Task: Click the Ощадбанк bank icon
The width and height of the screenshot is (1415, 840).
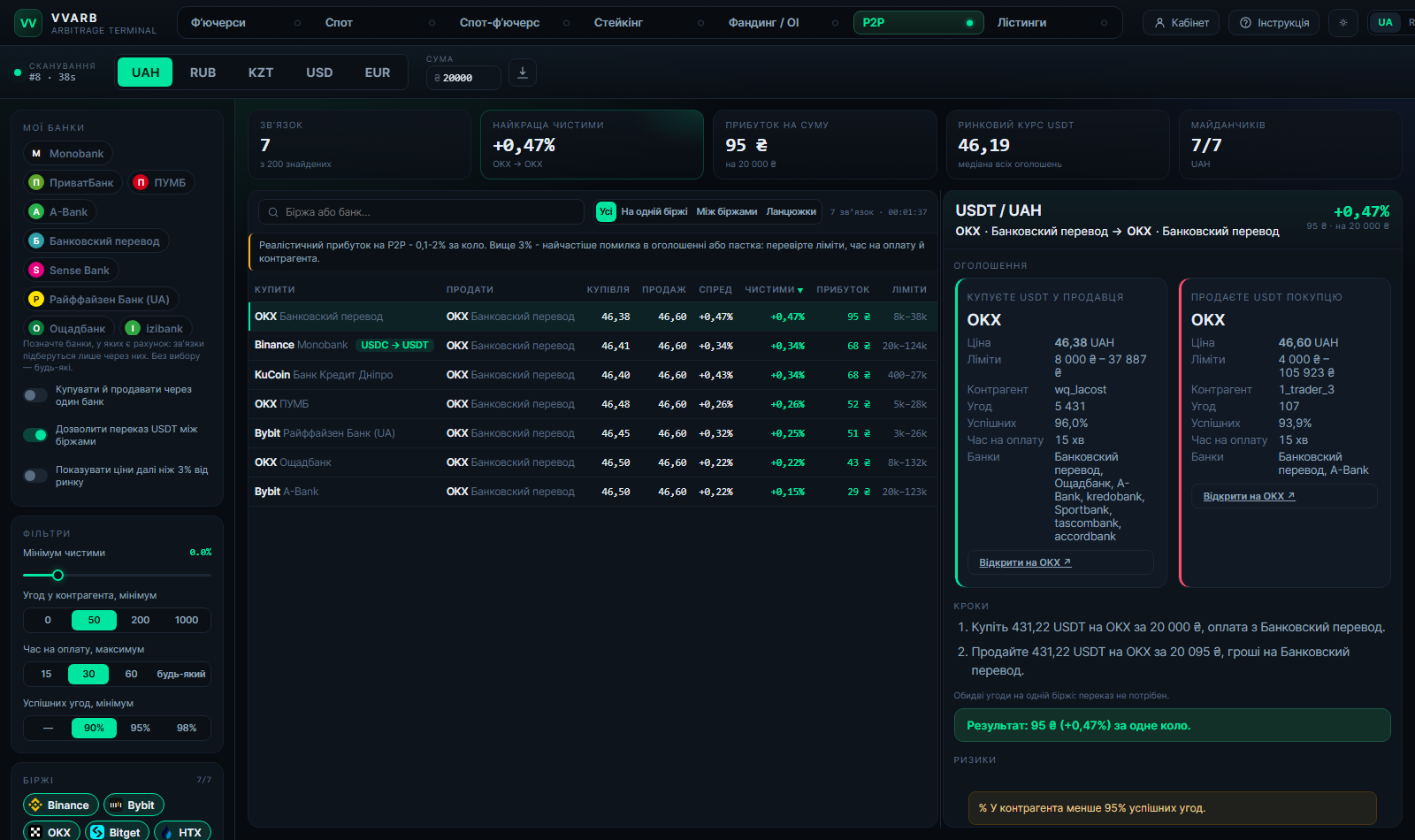Action: pyautogui.click(x=36, y=329)
